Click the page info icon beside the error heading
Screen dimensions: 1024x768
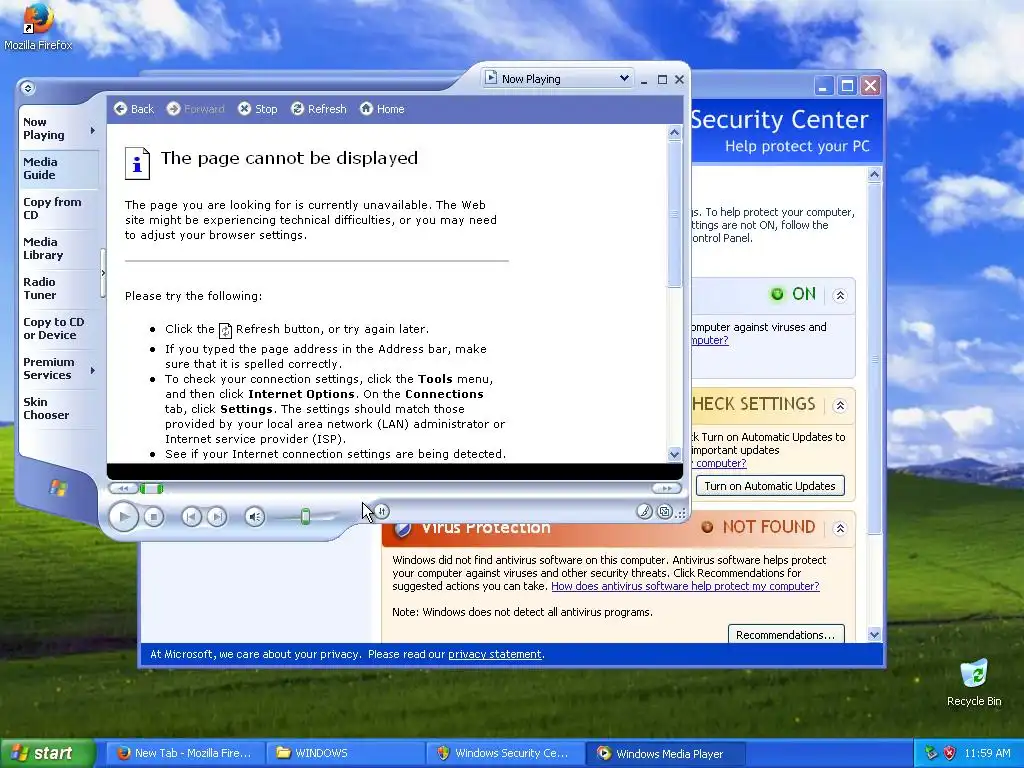tap(137, 163)
